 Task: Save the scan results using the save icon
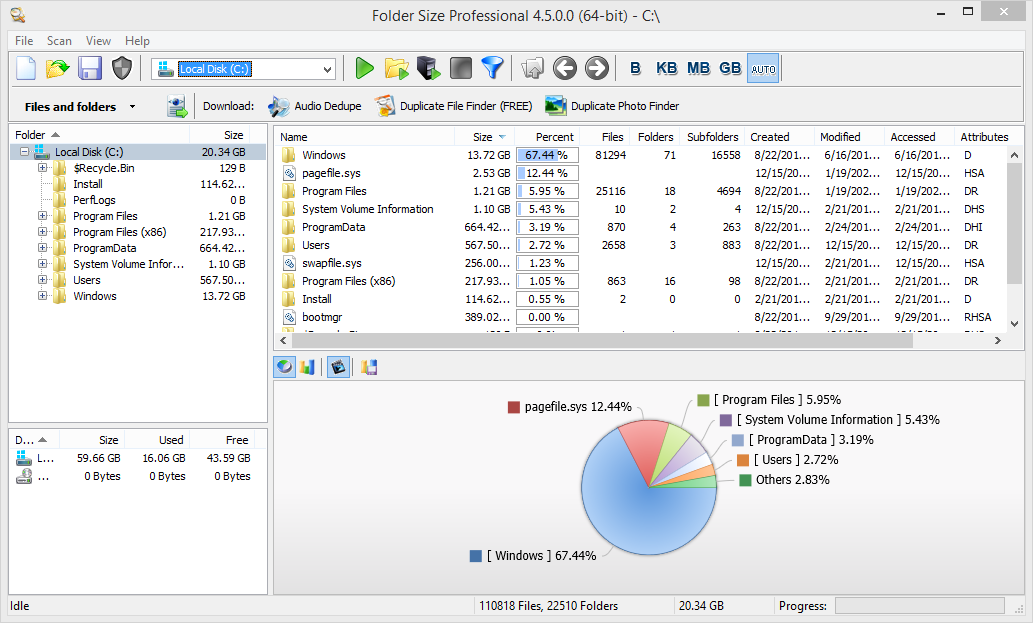[x=89, y=68]
